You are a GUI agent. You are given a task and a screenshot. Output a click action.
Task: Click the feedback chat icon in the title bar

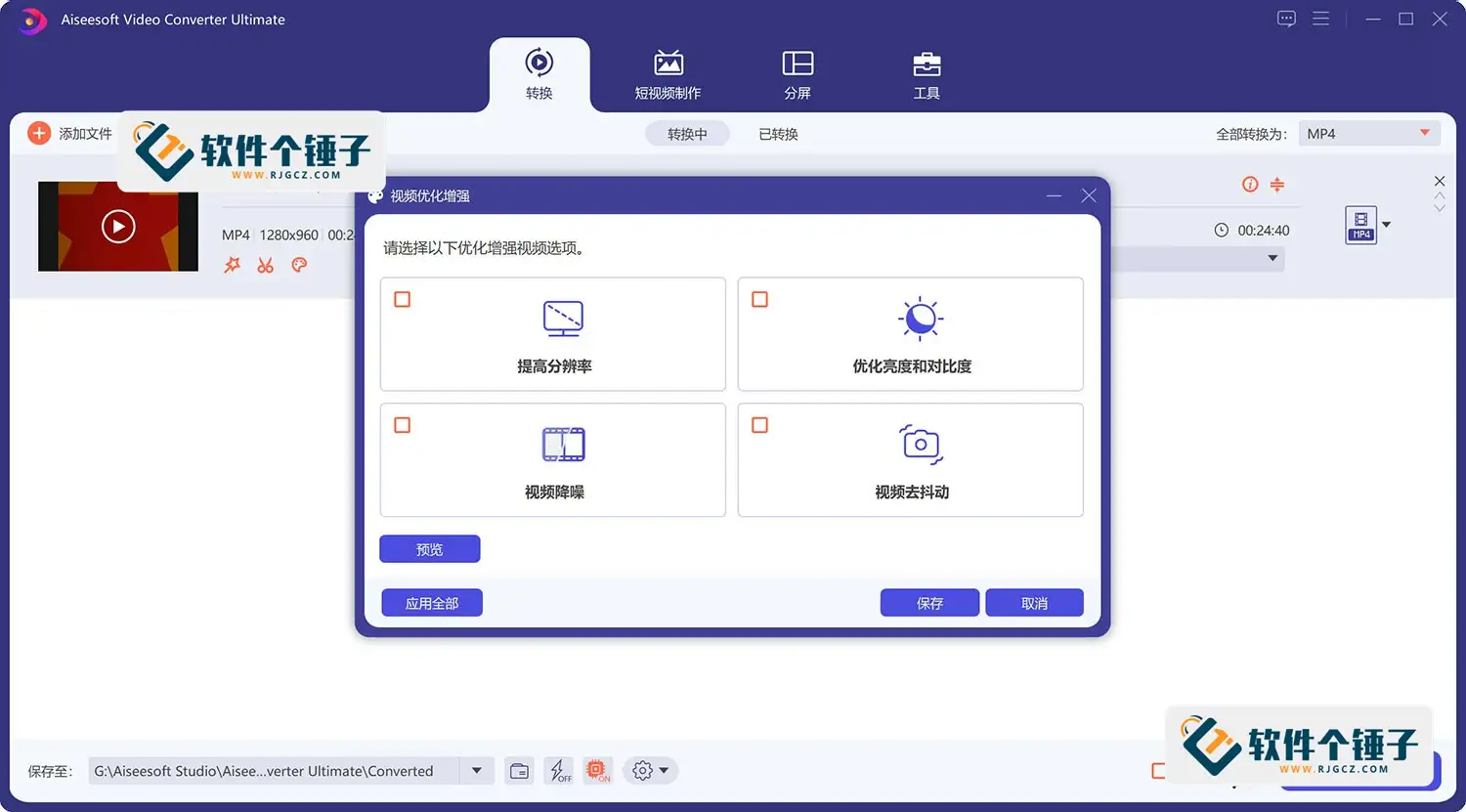(1286, 18)
